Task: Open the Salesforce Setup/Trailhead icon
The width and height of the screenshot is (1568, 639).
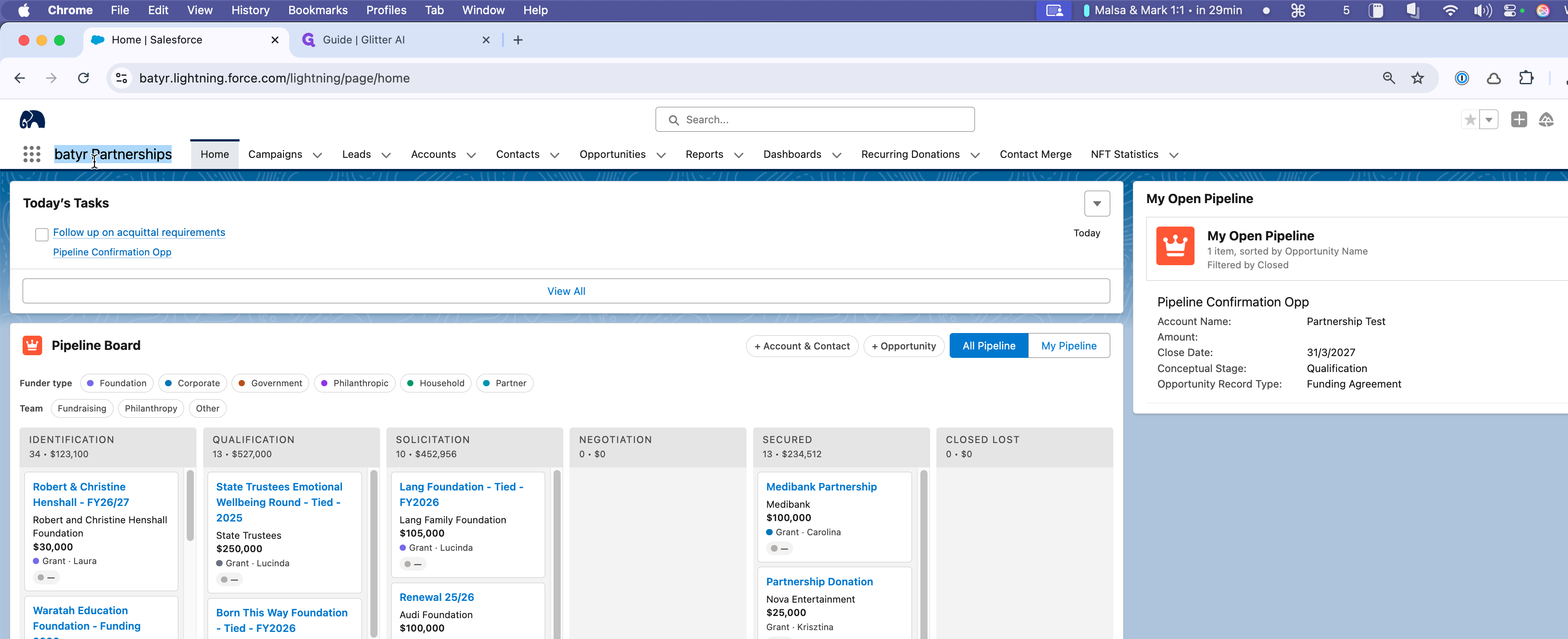Action: point(1546,120)
